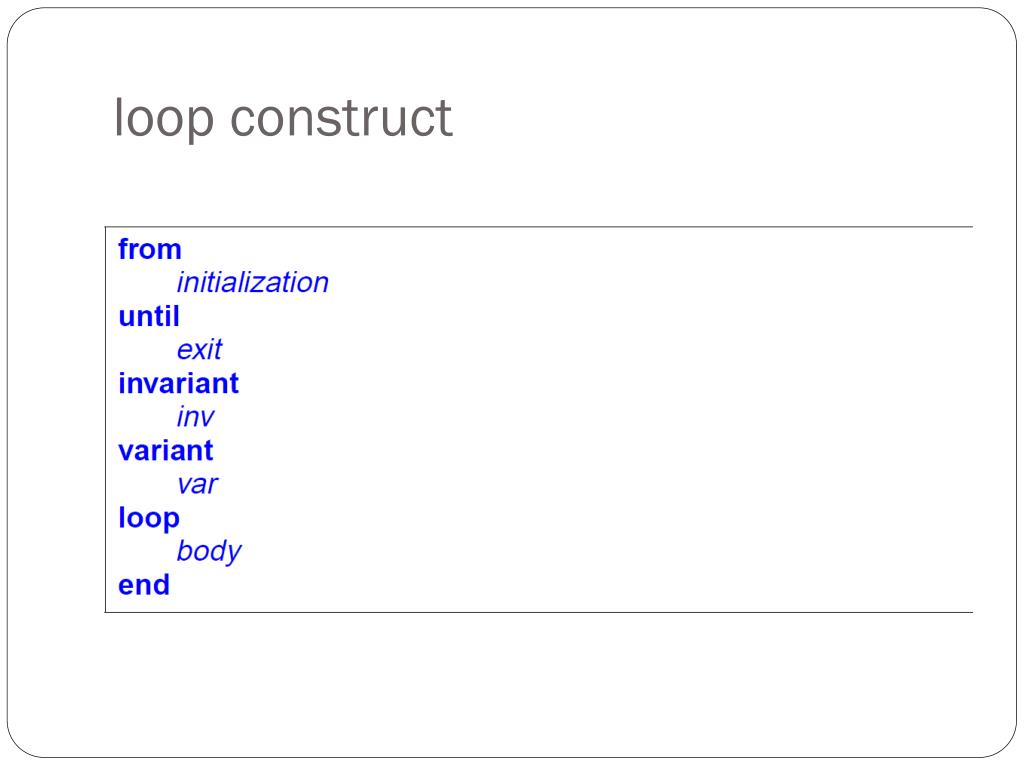Select the 'until' keyword
The image size is (1024, 768).
149,317
